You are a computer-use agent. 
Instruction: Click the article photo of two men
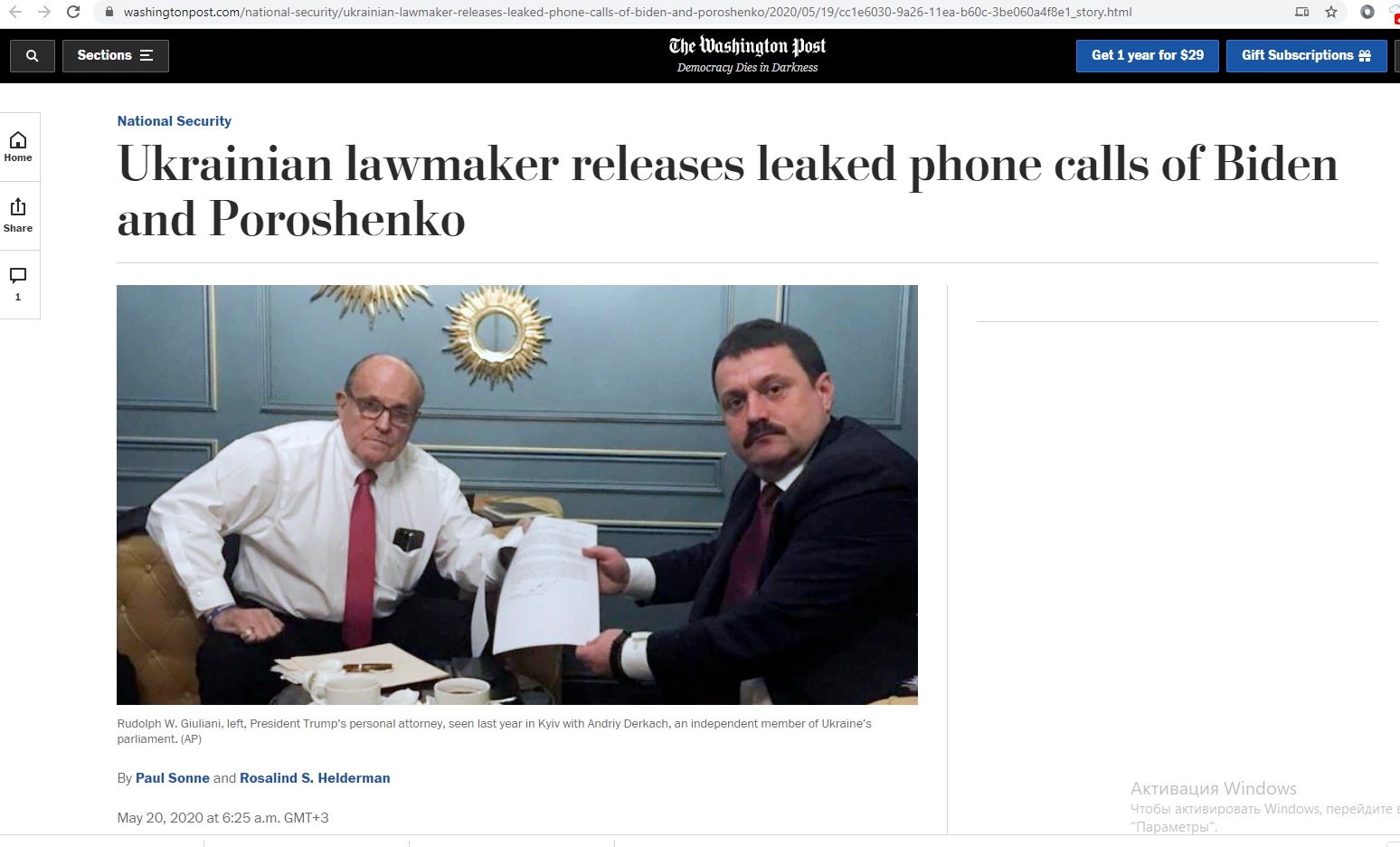point(517,495)
